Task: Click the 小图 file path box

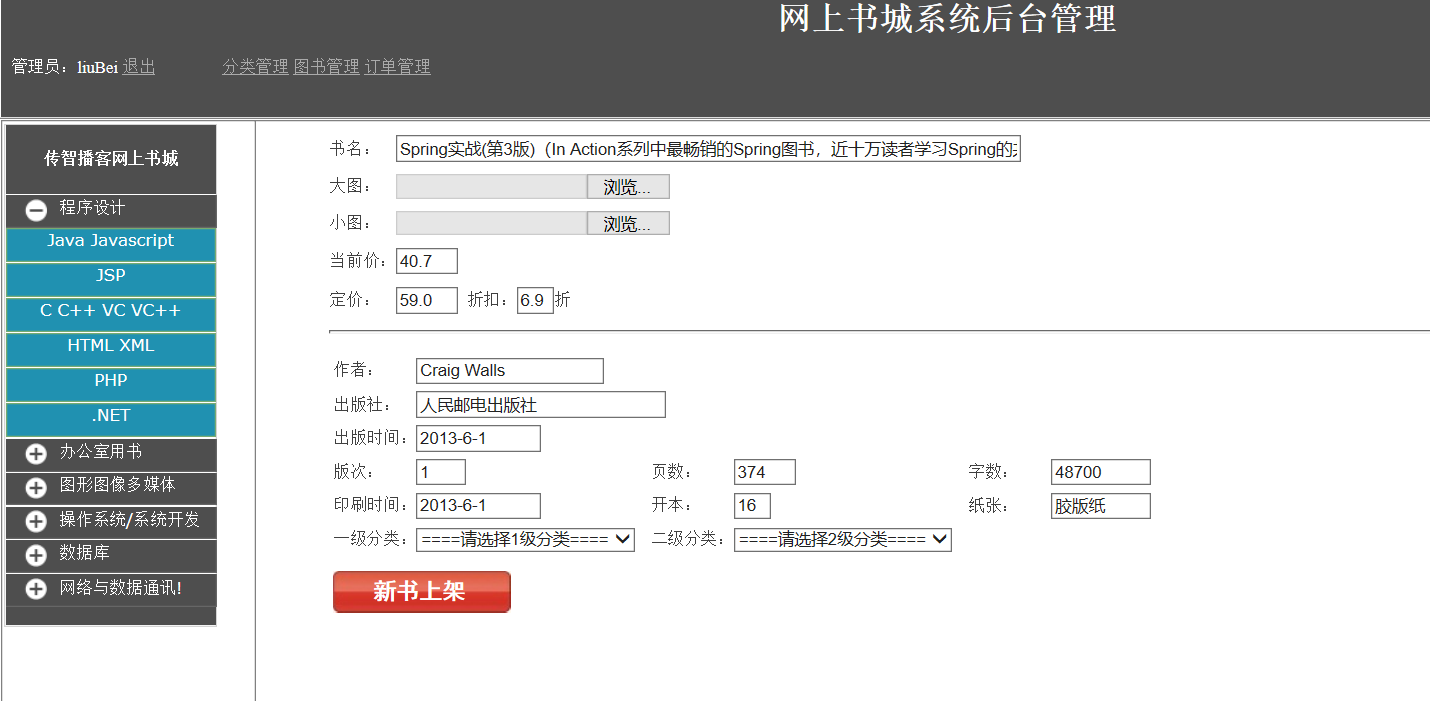Action: [491, 223]
